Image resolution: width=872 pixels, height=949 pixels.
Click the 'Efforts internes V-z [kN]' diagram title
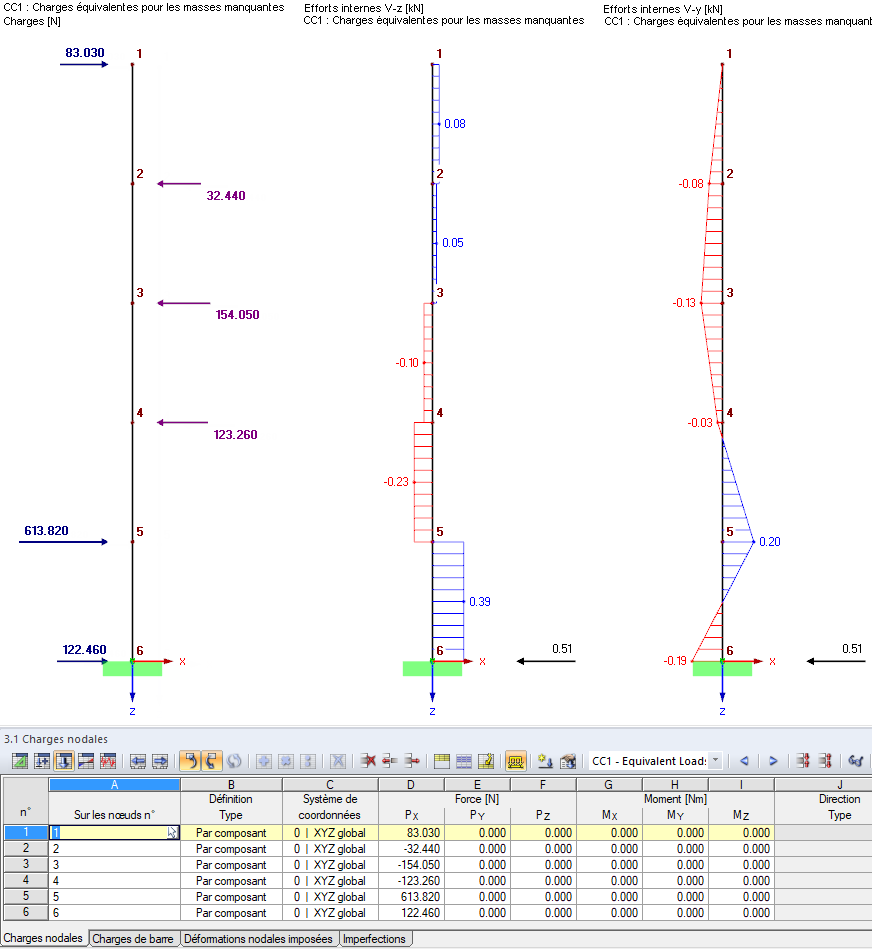[364, 8]
